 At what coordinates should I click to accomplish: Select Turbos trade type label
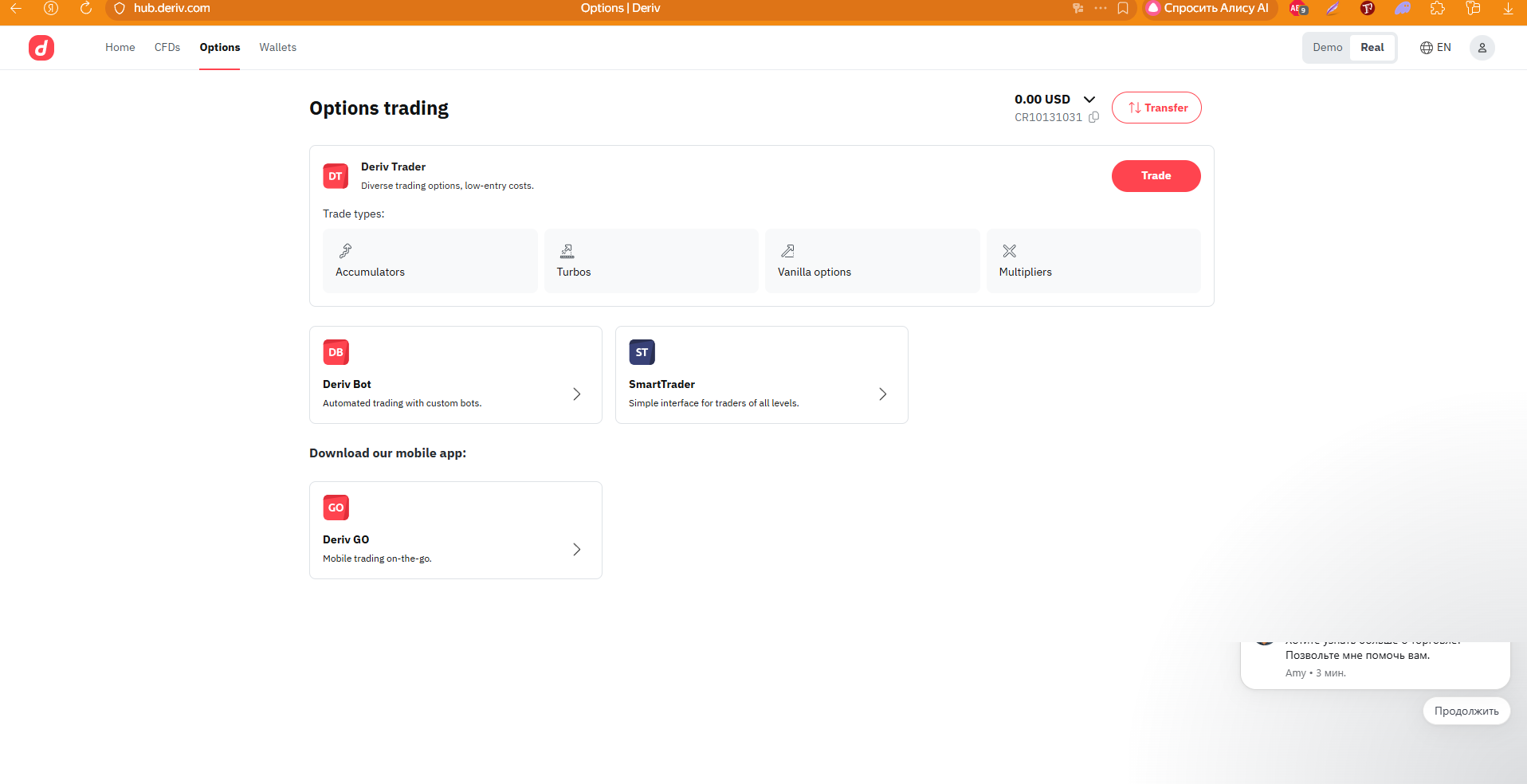(x=574, y=272)
